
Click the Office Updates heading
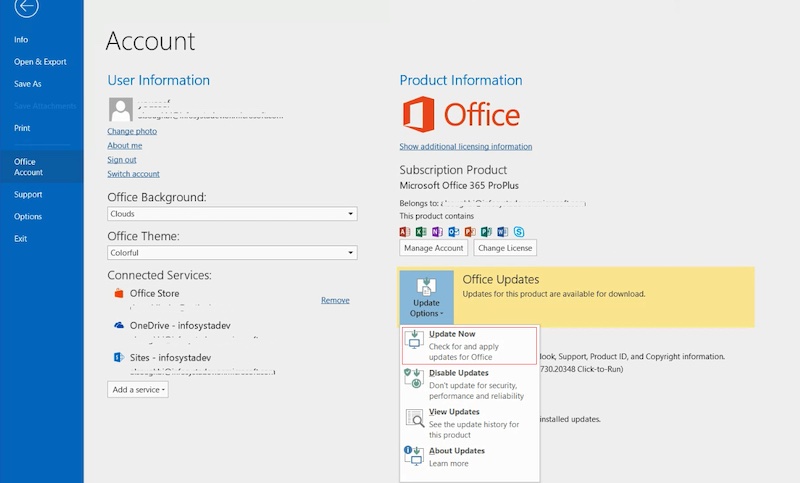(x=501, y=279)
